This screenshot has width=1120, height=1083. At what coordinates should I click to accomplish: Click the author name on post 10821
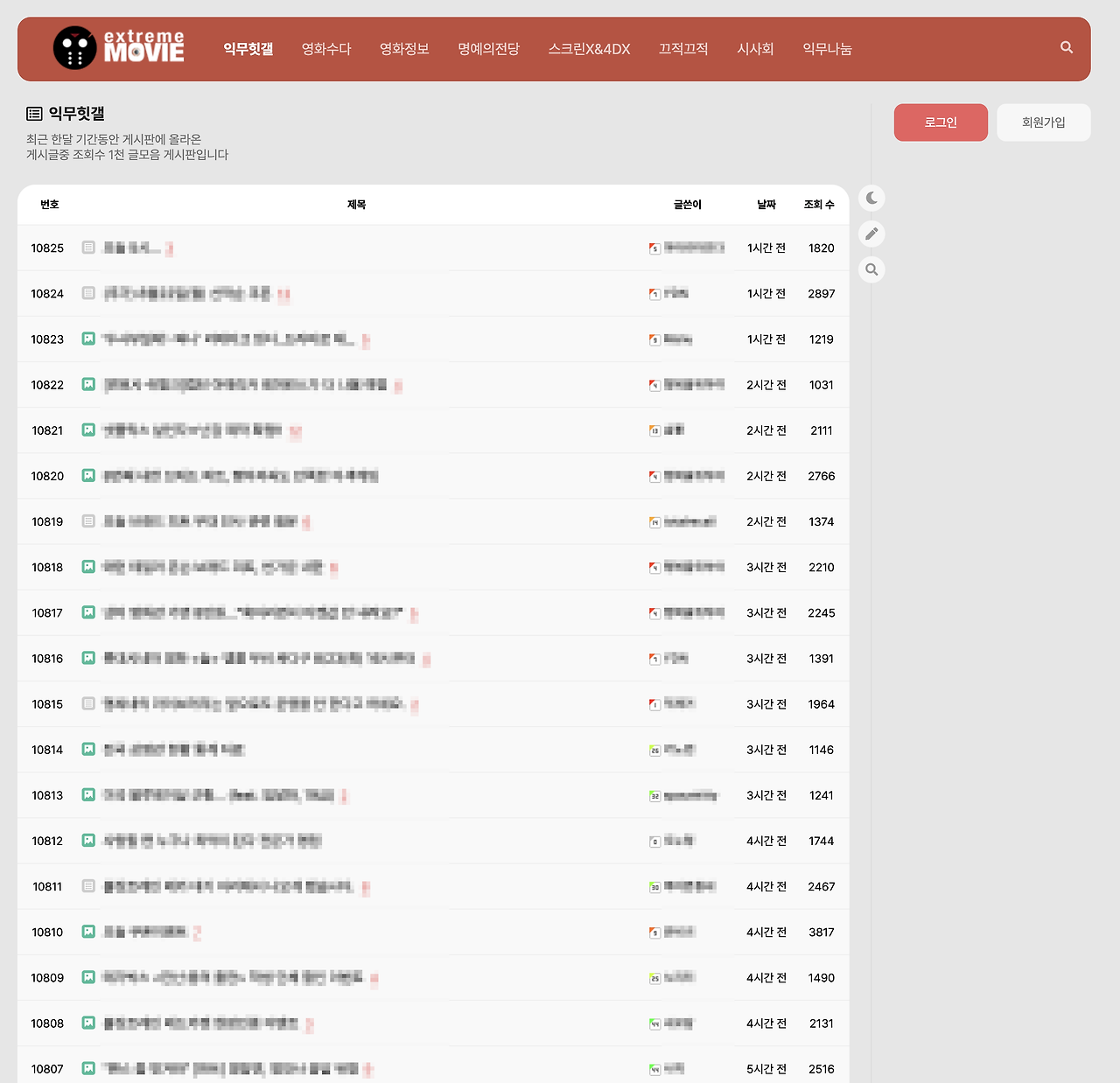click(674, 430)
